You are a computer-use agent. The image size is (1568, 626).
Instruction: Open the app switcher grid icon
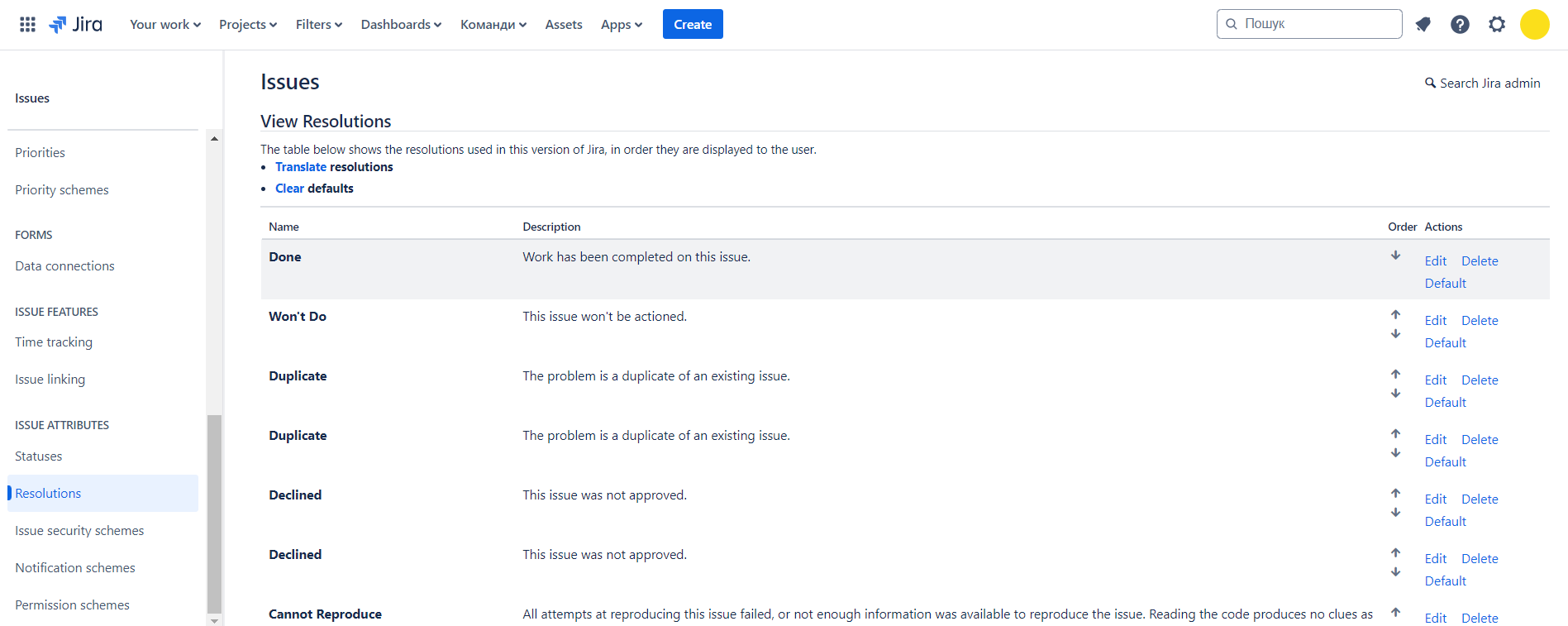click(x=27, y=24)
